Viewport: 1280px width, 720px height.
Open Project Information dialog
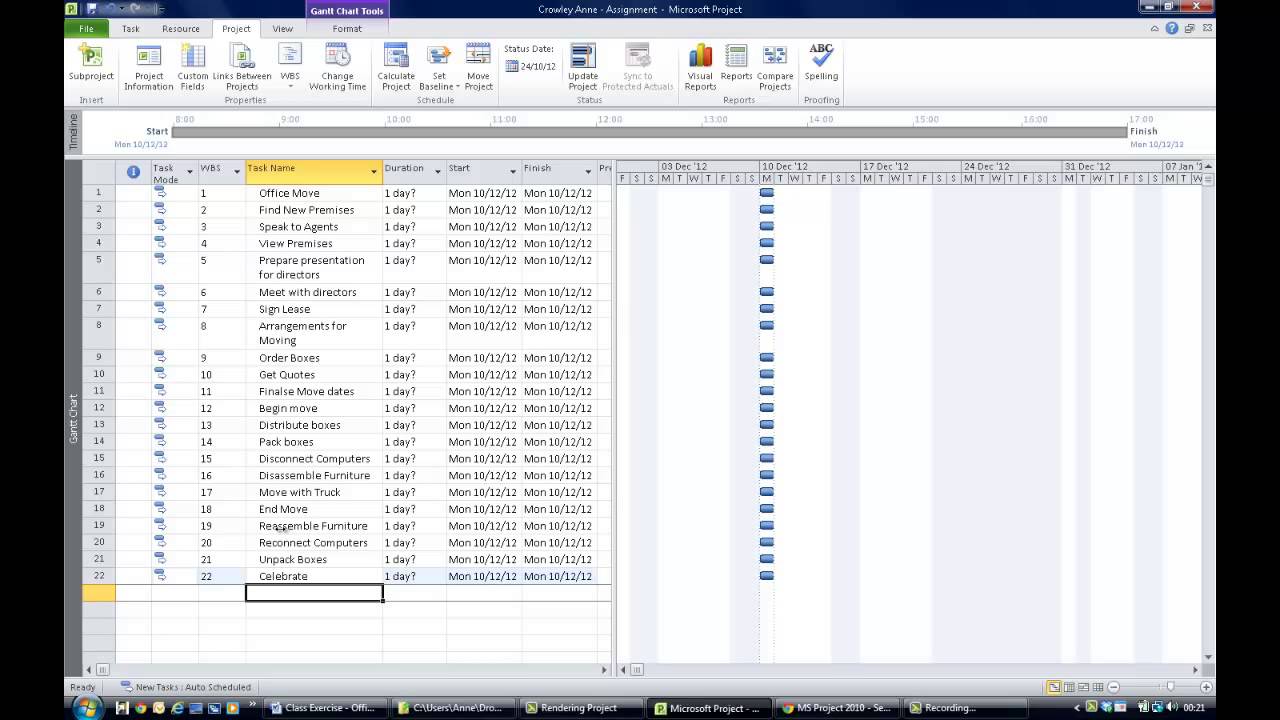[148, 66]
